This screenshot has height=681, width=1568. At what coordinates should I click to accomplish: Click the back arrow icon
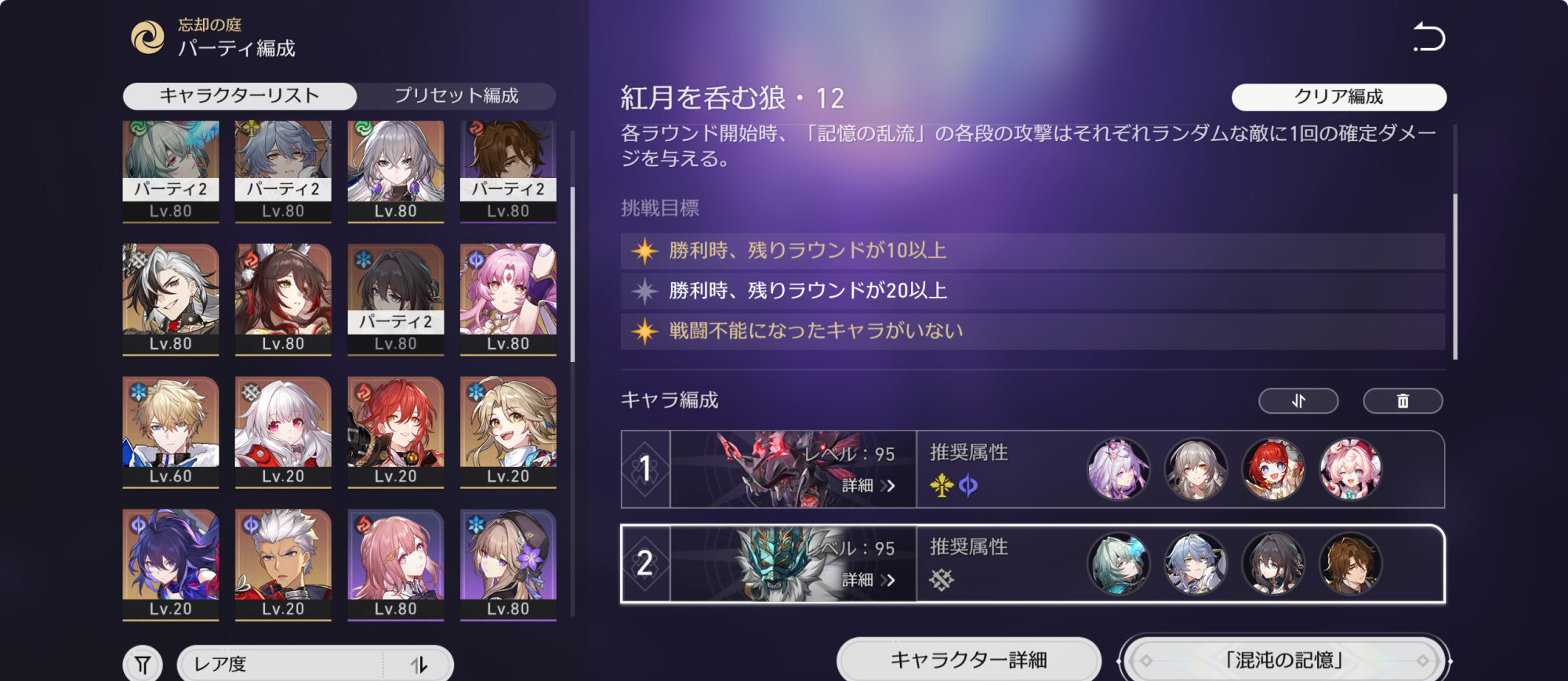coord(1428,37)
